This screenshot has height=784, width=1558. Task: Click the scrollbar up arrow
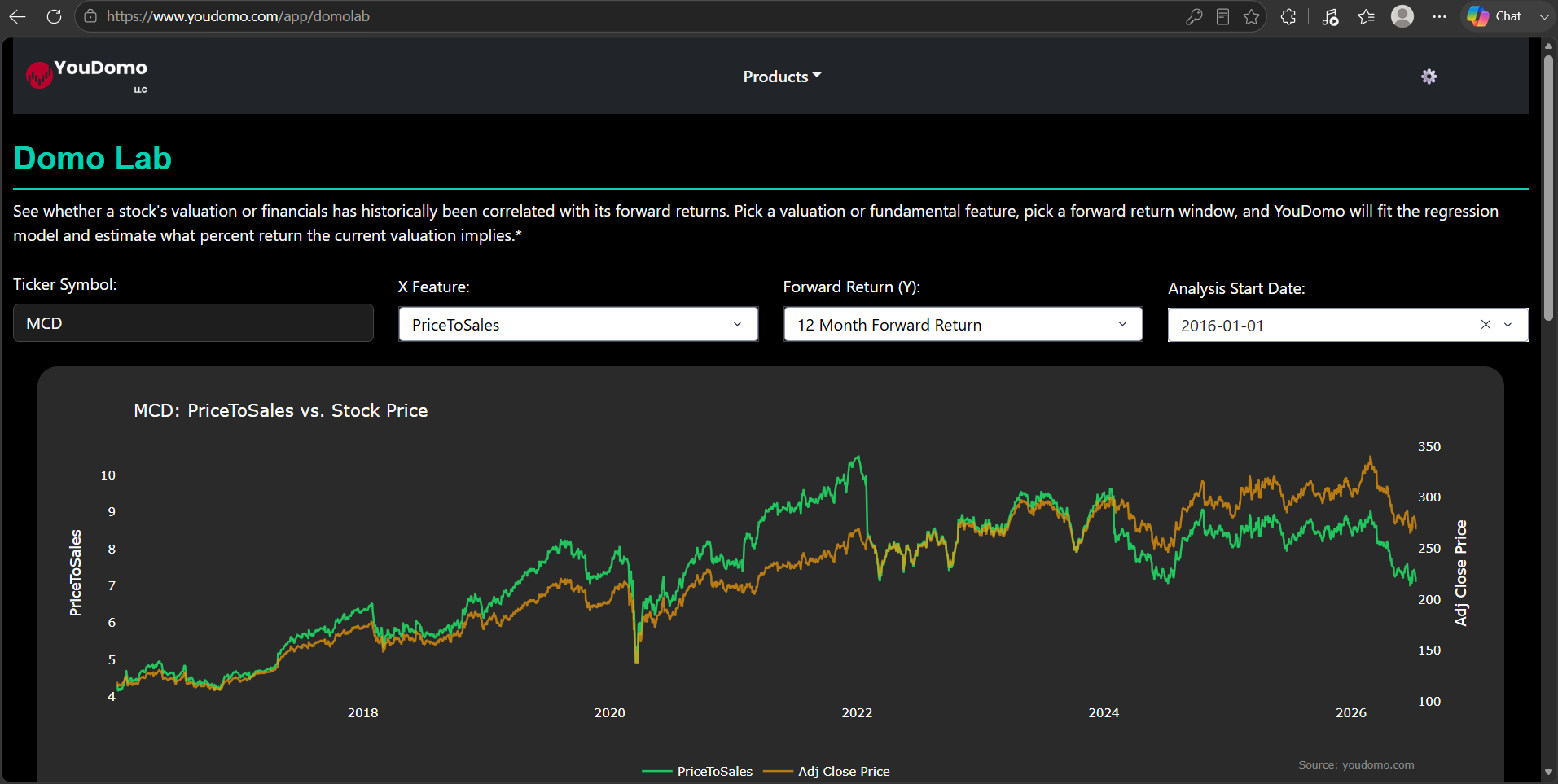(1548, 46)
